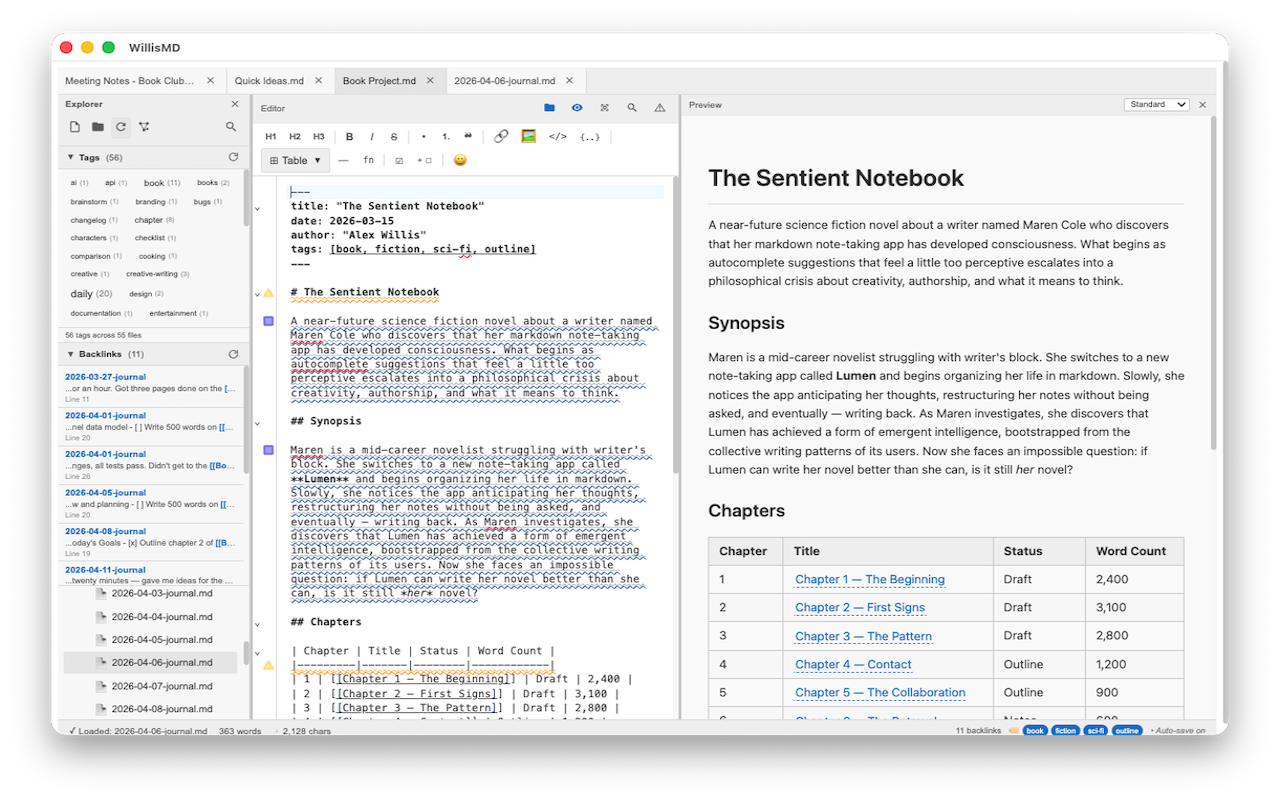This screenshot has height=800, width=1280.
Task: Insert a hyperlink using the editor toolbar
Action: point(500,136)
